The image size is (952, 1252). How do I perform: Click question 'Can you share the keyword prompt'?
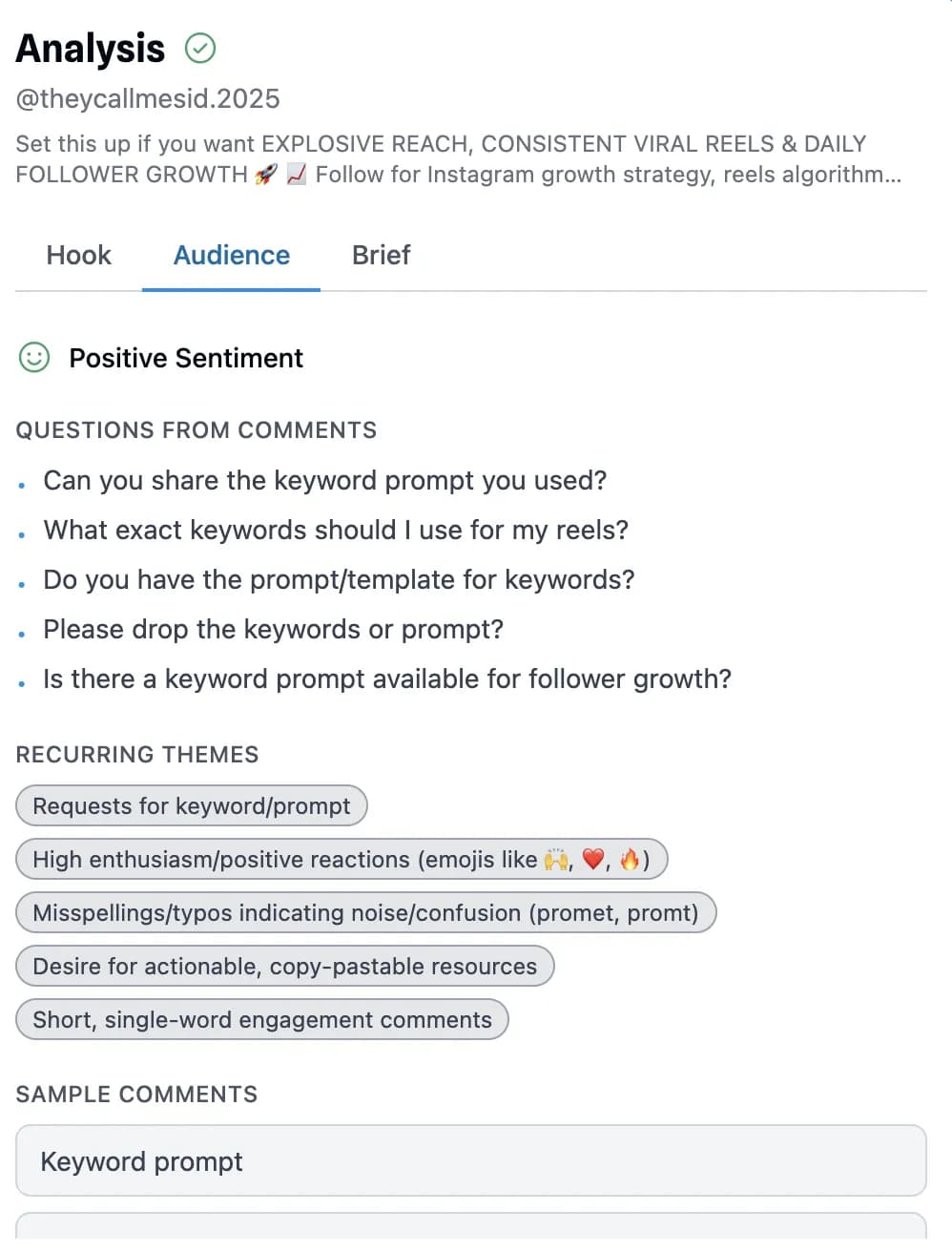coord(324,481)
